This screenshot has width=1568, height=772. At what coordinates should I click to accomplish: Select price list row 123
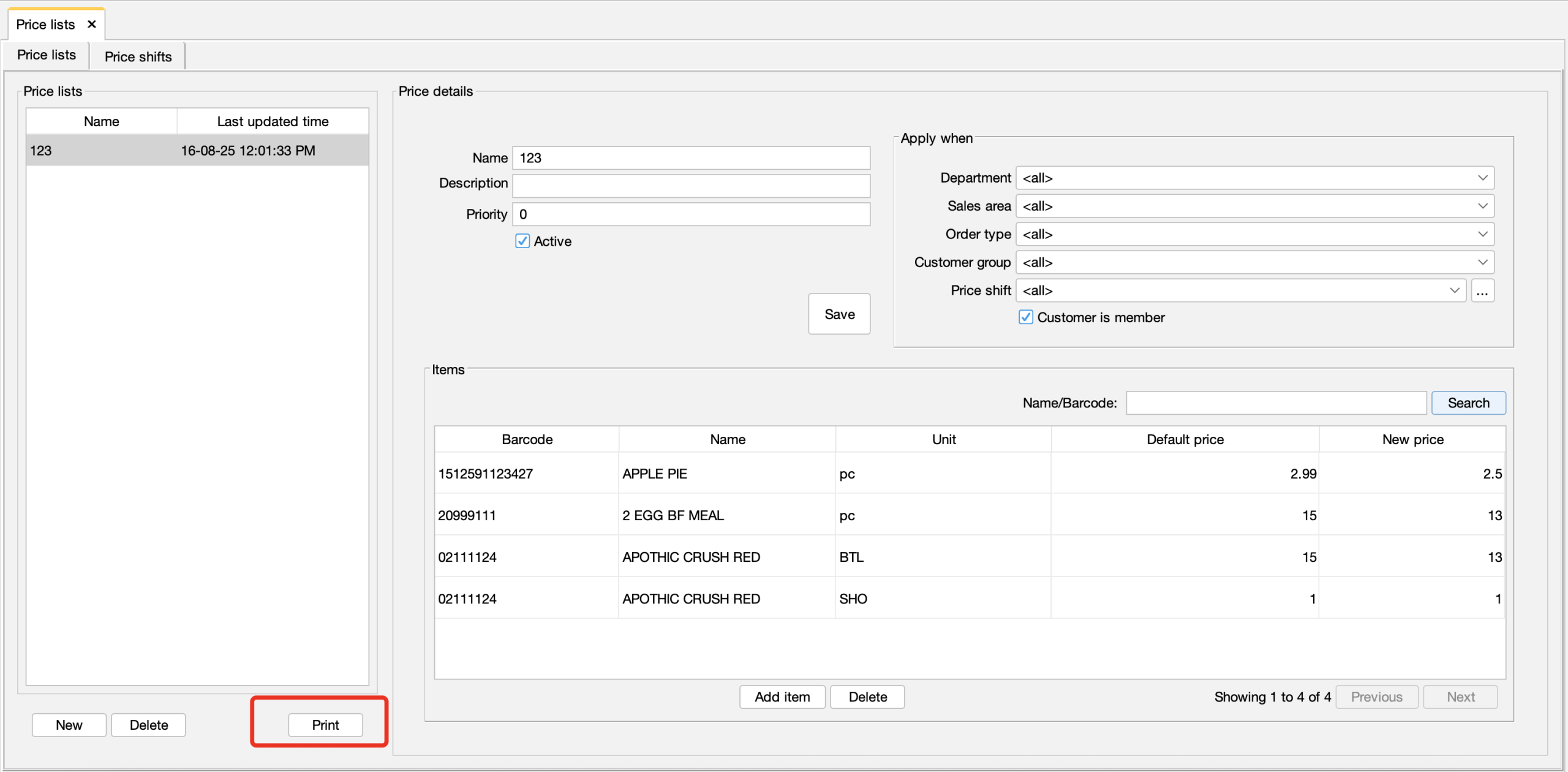197,151
